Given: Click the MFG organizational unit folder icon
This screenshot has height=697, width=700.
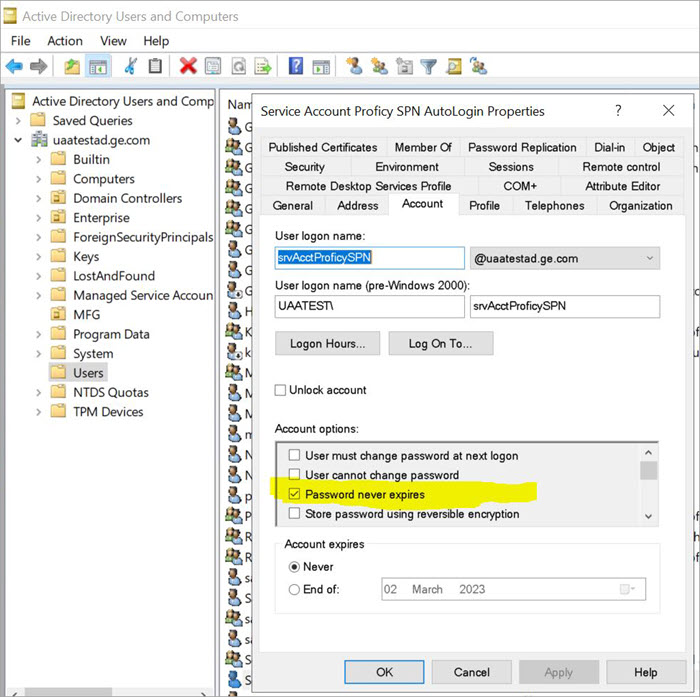Looking at the screenshot, I should click(58, 314).
